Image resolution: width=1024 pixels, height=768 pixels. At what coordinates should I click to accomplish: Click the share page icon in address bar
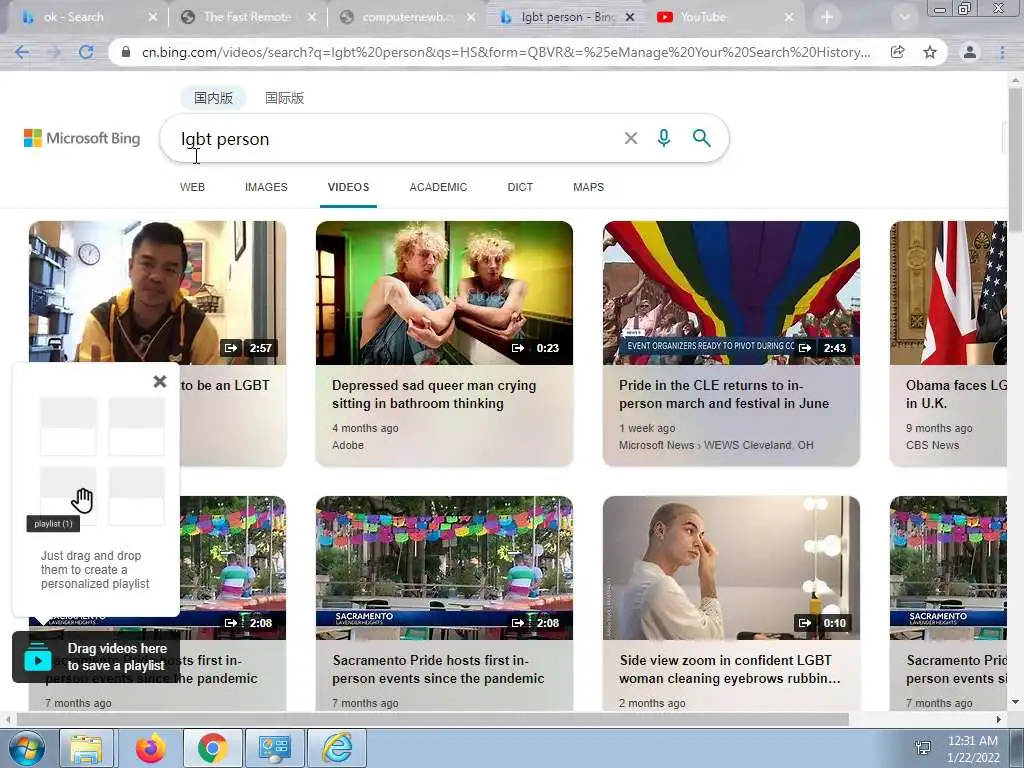pos(897,52)
